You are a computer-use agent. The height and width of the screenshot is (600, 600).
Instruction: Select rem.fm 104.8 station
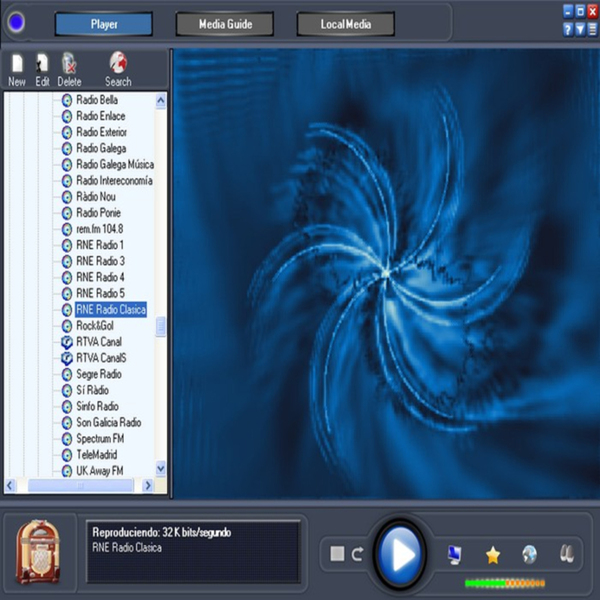pos(99,229)
